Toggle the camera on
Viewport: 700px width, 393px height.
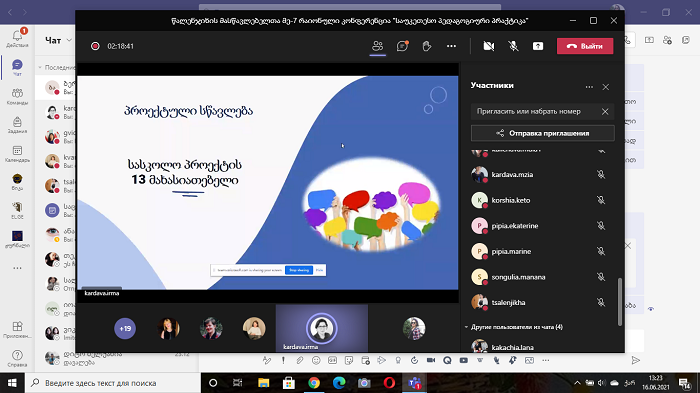489,46
